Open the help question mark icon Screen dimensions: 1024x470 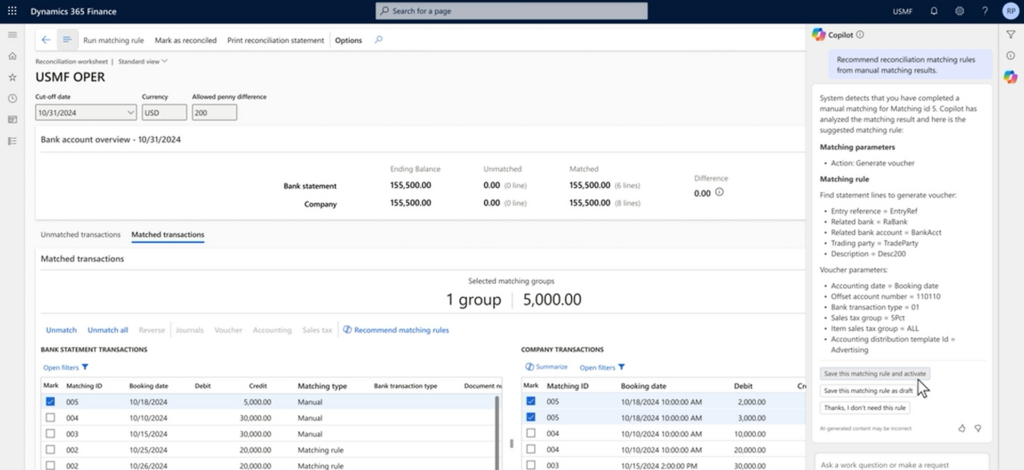click(985, 11)
